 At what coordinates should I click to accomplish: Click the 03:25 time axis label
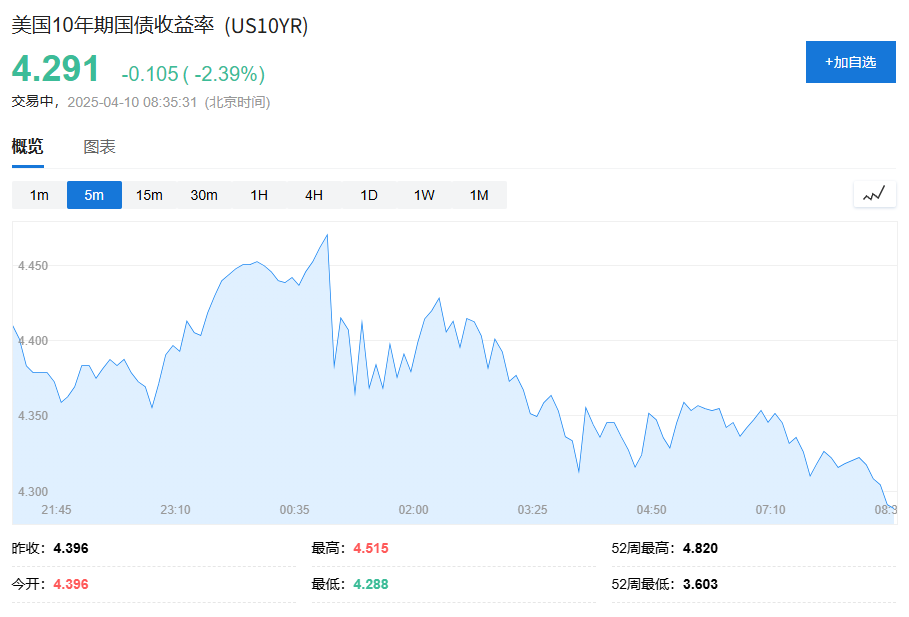click(532, 510)
